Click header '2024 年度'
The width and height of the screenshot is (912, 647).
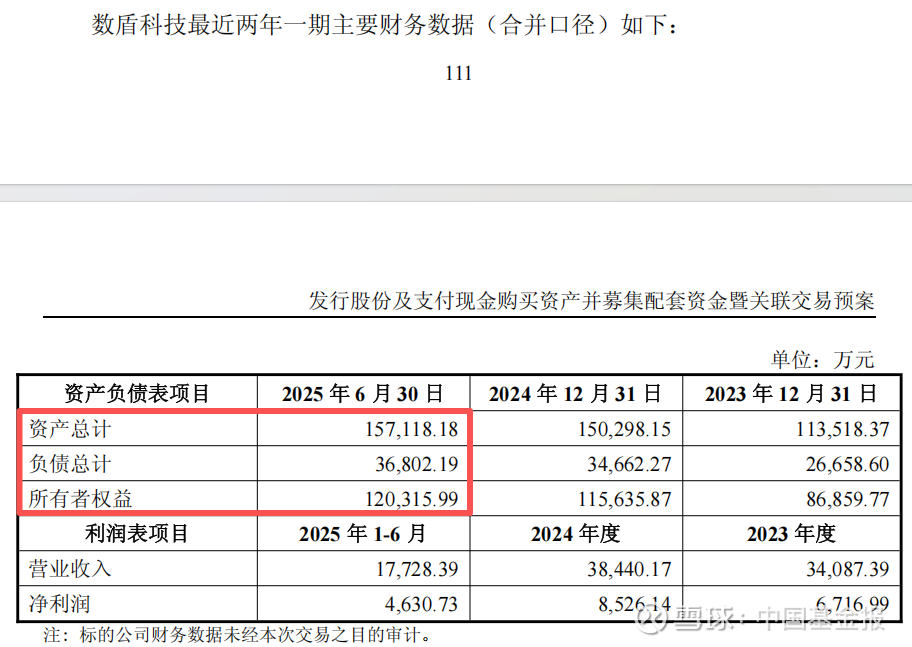(x=575, y=534)
